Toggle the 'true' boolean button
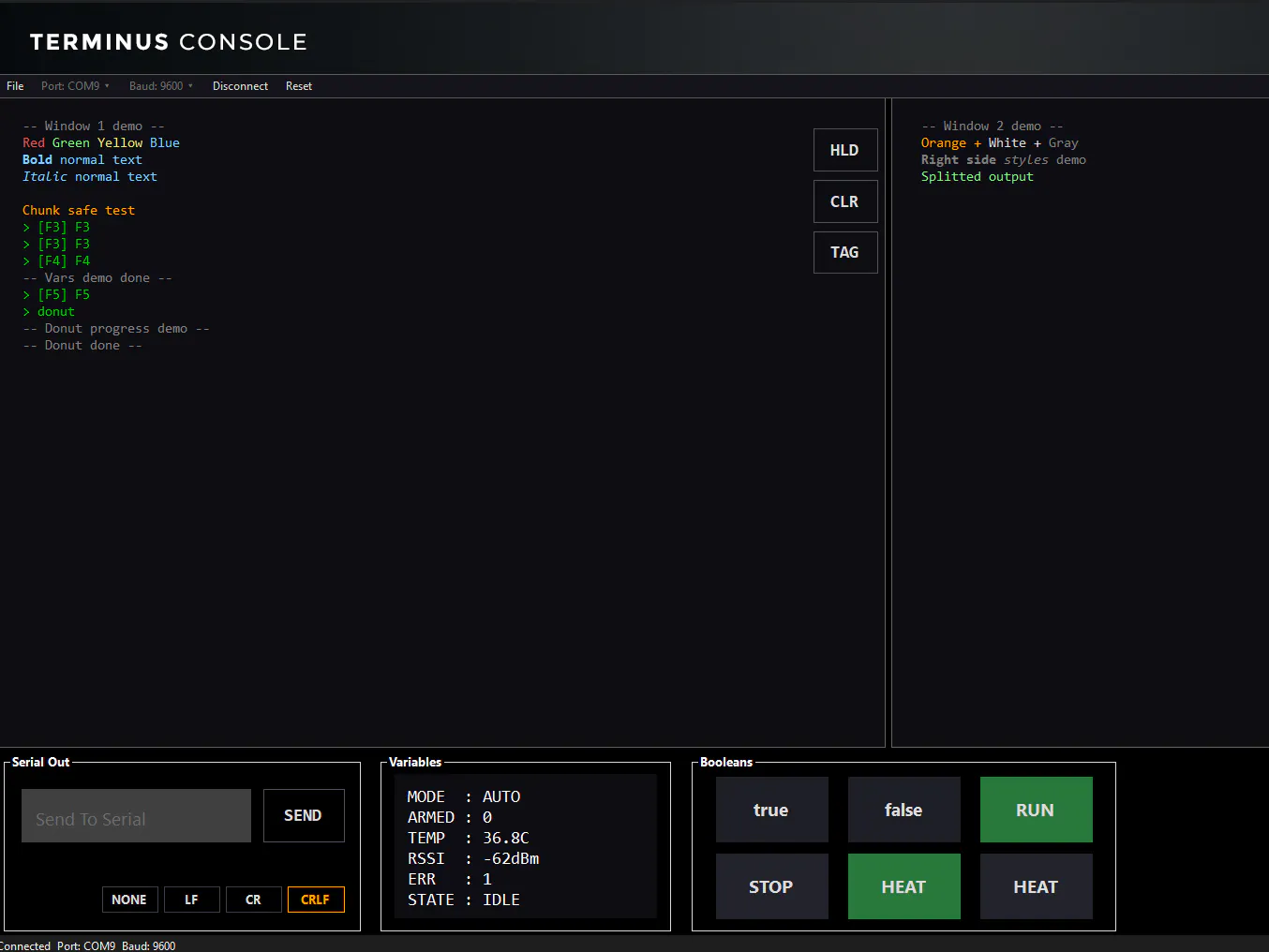 pyautogui.click(x=772, y=810)
